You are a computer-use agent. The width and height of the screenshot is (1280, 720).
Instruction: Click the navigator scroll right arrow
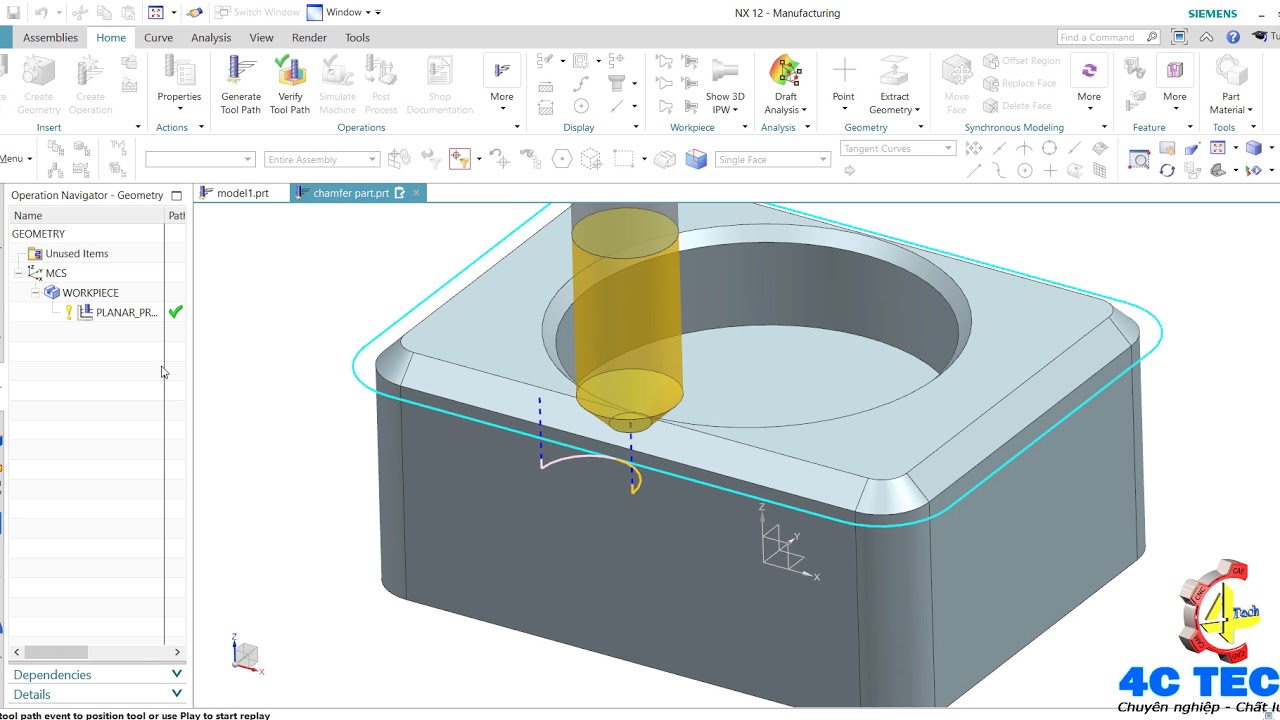coord(177,652)
